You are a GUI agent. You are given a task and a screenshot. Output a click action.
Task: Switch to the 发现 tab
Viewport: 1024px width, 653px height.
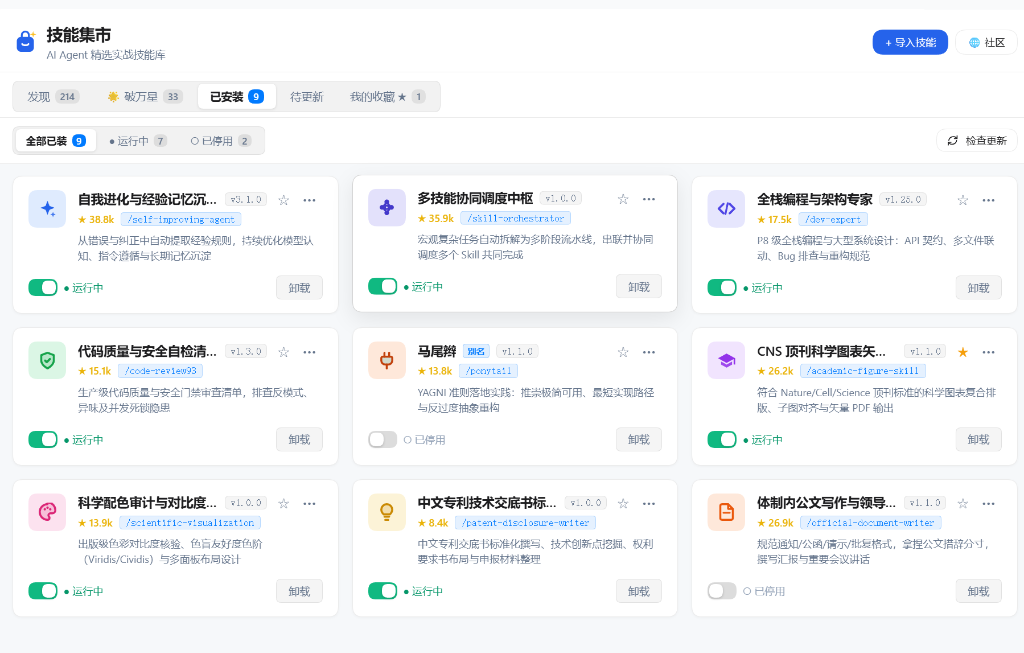coord(53,97)
